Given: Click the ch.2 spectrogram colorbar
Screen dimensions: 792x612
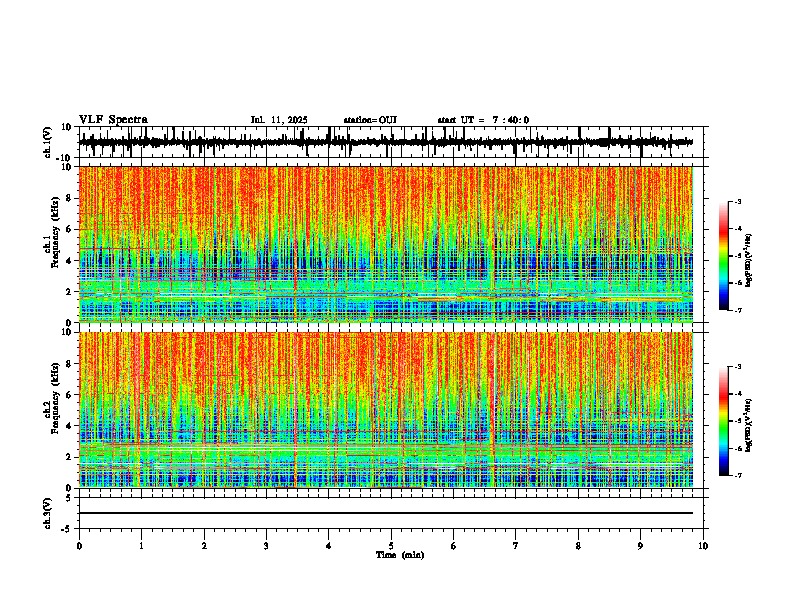Looking at the screenshot, I should point(723,421).
